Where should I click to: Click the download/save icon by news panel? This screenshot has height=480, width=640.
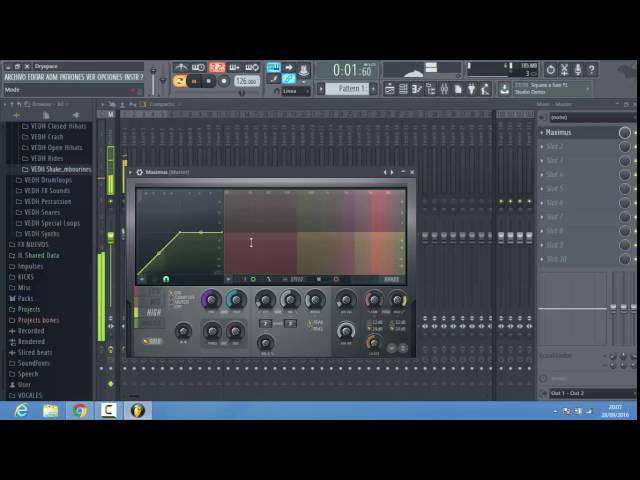(x=504, y=89)
